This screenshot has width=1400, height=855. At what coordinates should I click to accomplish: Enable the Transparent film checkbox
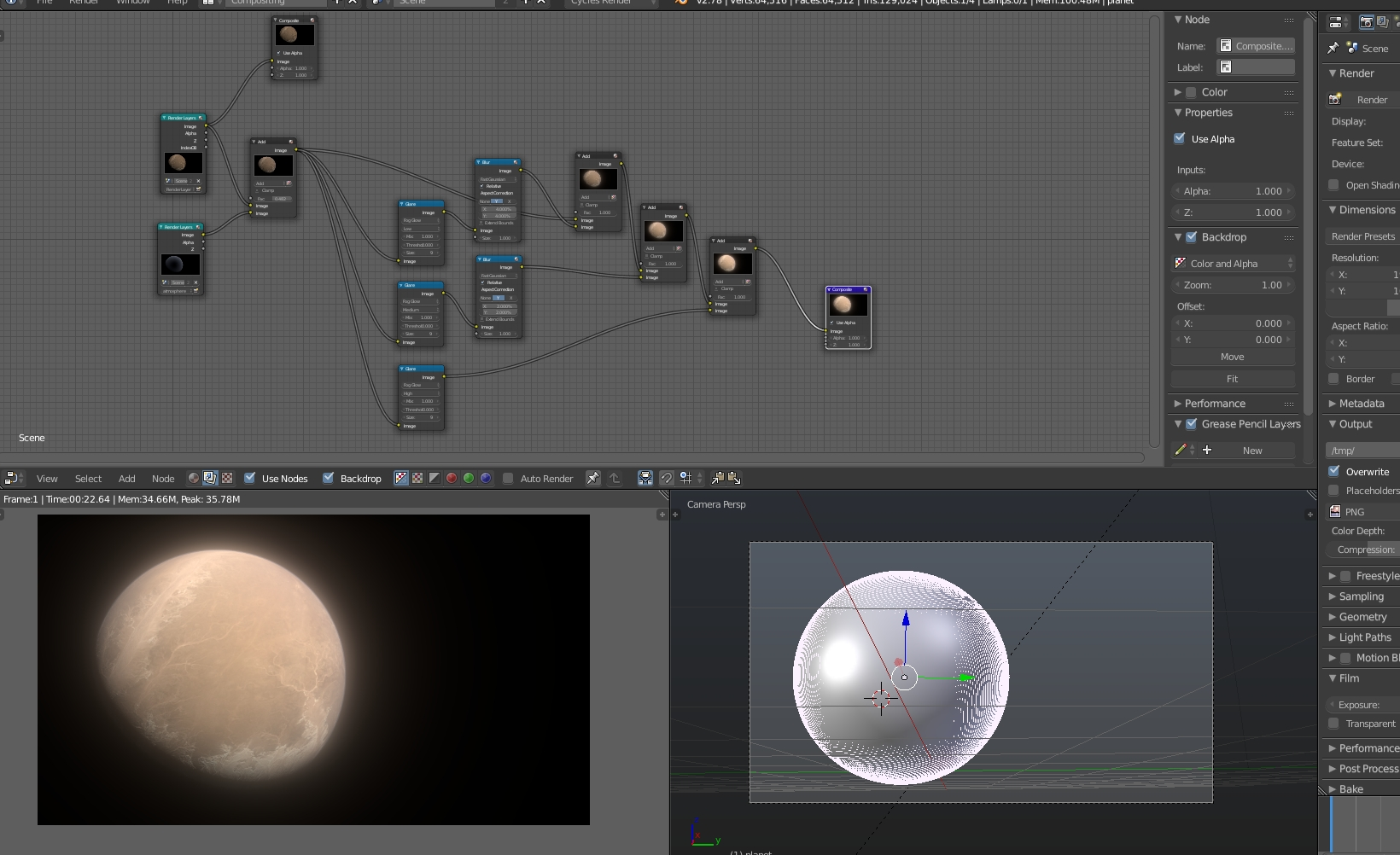point(1333,724)
